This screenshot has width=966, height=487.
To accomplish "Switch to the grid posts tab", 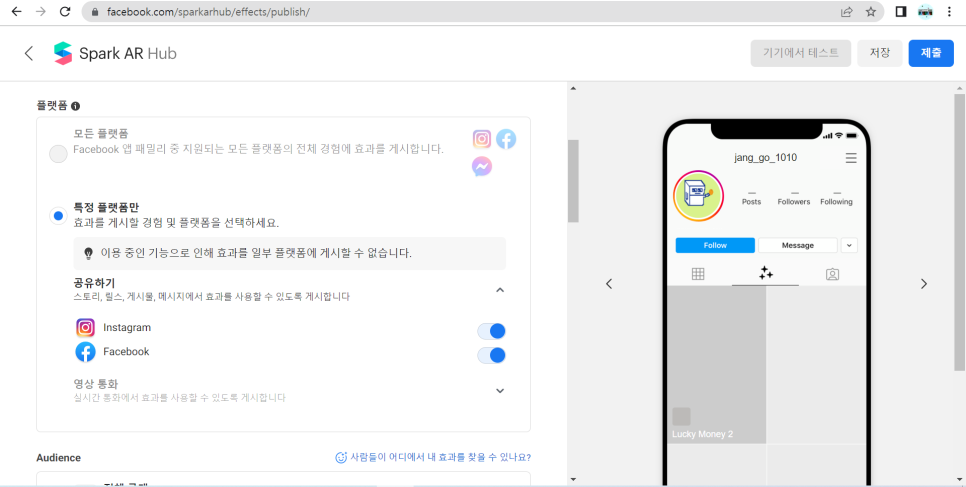I will coord(698,274).
